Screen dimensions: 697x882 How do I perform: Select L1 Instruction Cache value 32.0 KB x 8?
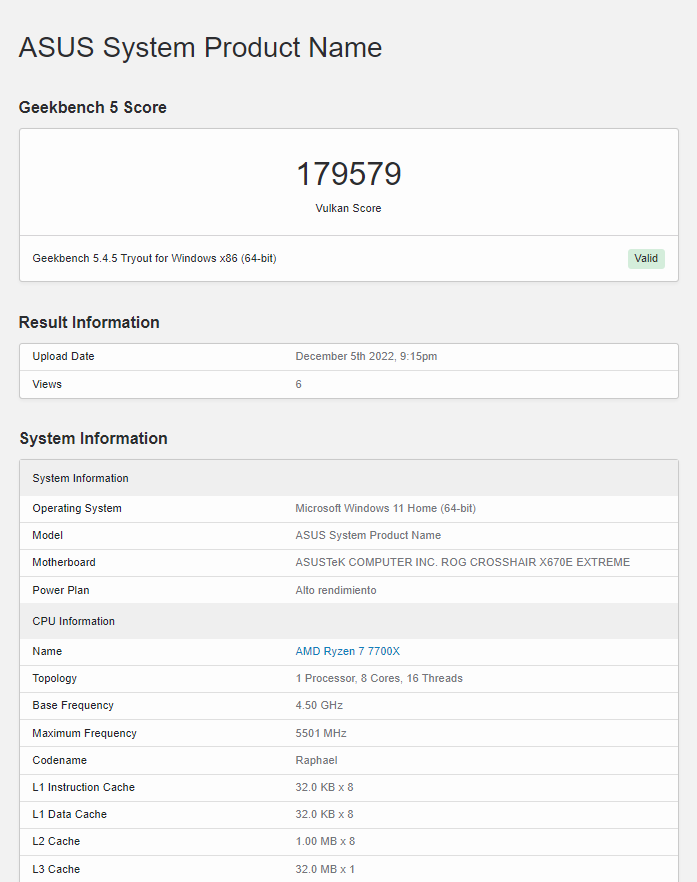point(324,787)
